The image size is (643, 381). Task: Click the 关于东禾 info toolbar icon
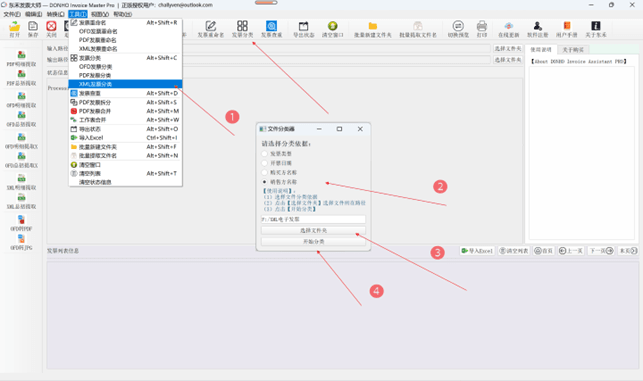pos(596,26)
